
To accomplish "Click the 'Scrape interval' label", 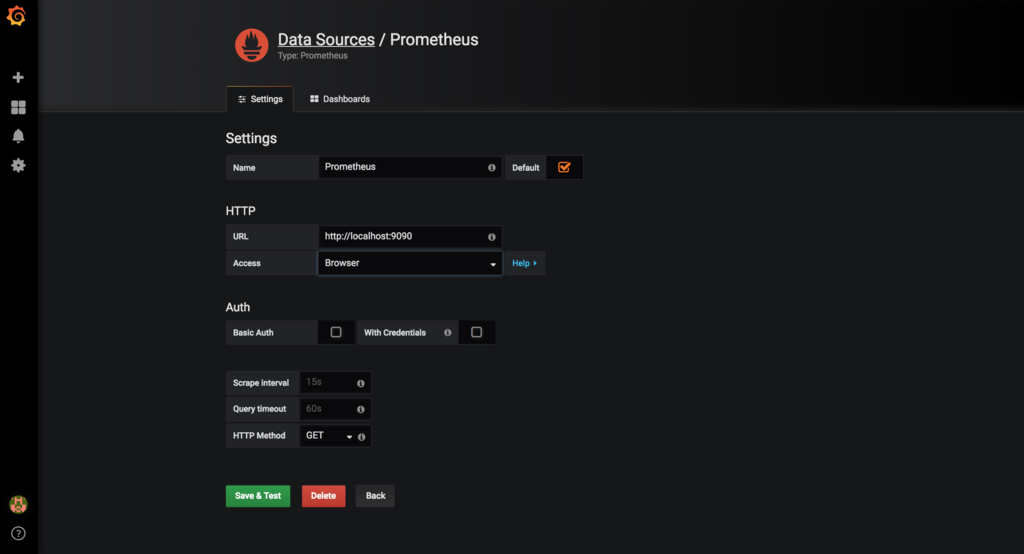I will [x=261, y=383].
